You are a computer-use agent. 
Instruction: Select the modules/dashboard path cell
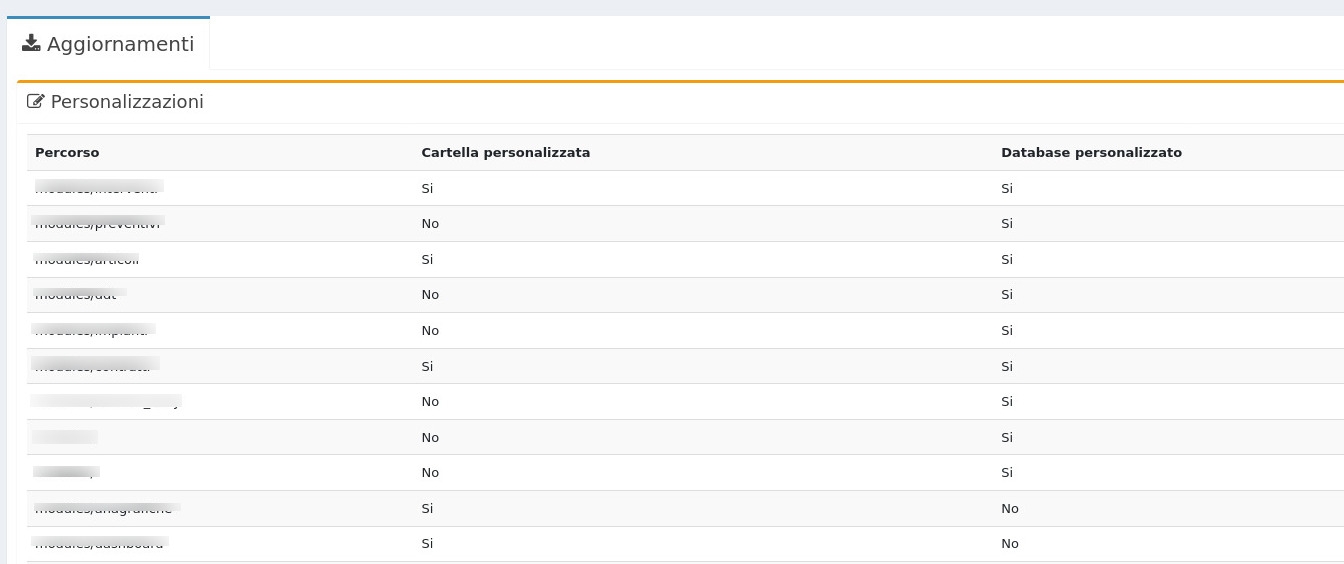(x=99, y=544)
